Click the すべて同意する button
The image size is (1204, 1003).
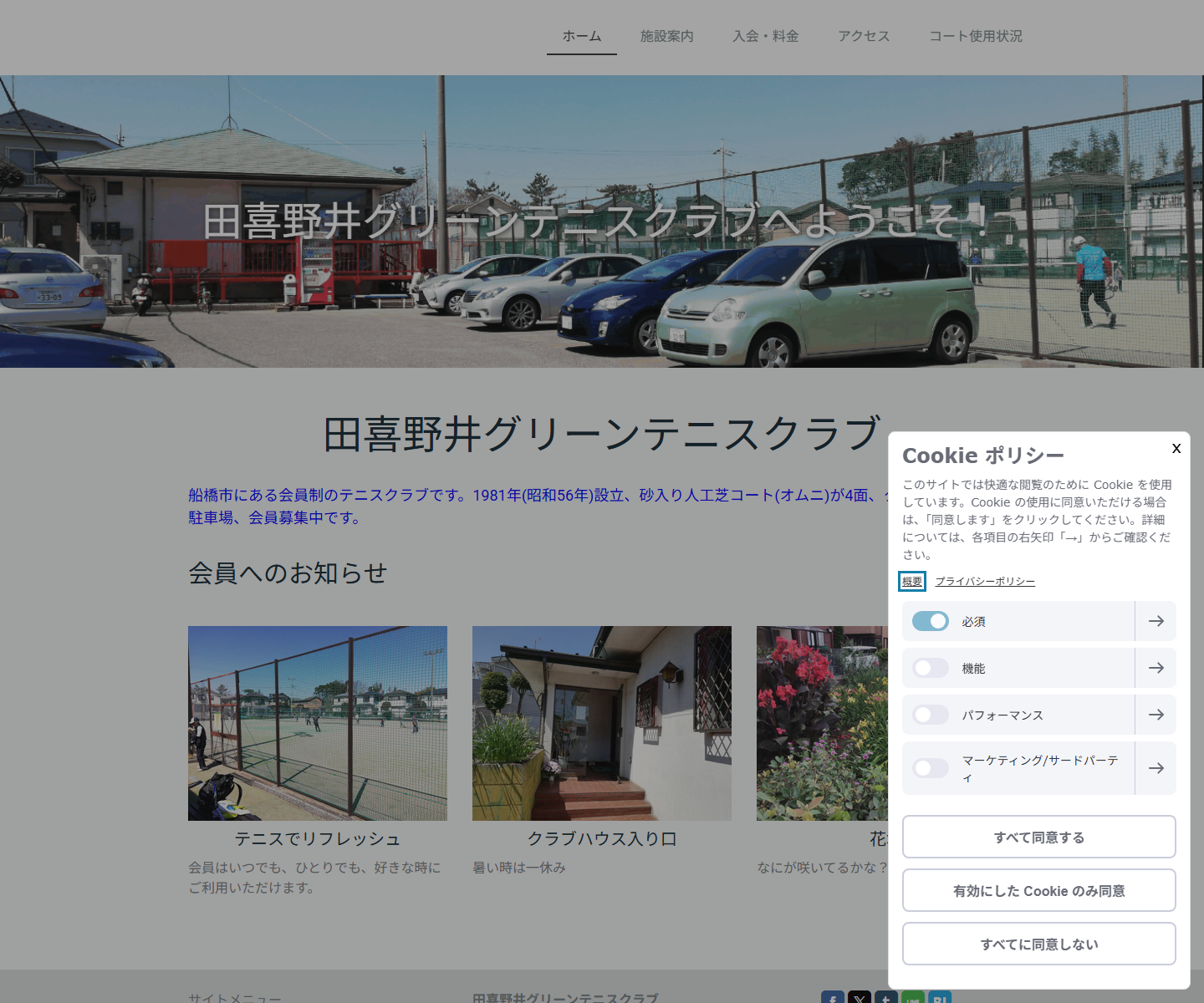tap(1039, 837)
